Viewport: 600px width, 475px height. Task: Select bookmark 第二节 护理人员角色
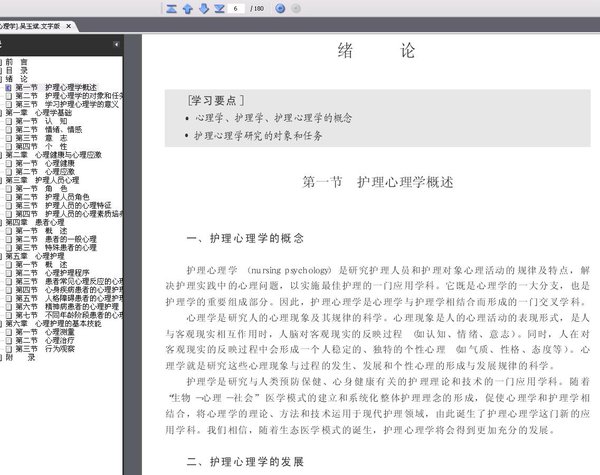pos(52,197)
